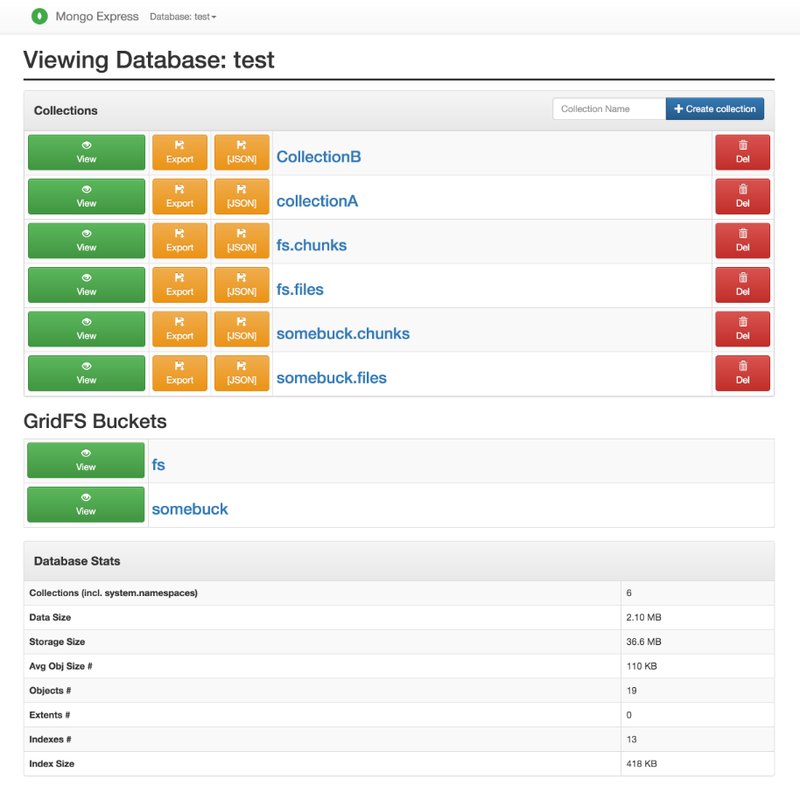Open the somebuck.chunks collection link

tap(343, 333)
